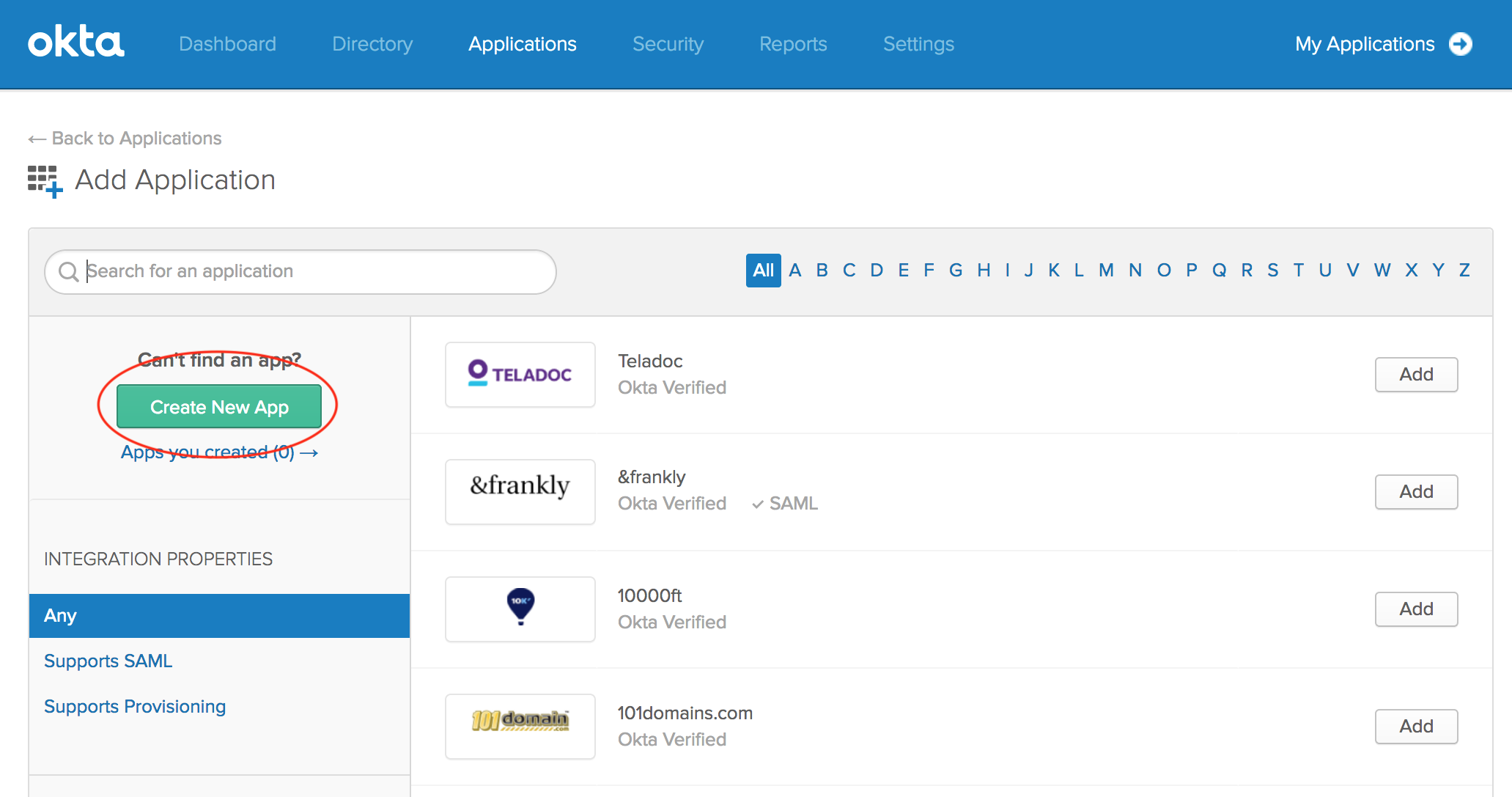Filter apps by letter O

[1164, 271]
